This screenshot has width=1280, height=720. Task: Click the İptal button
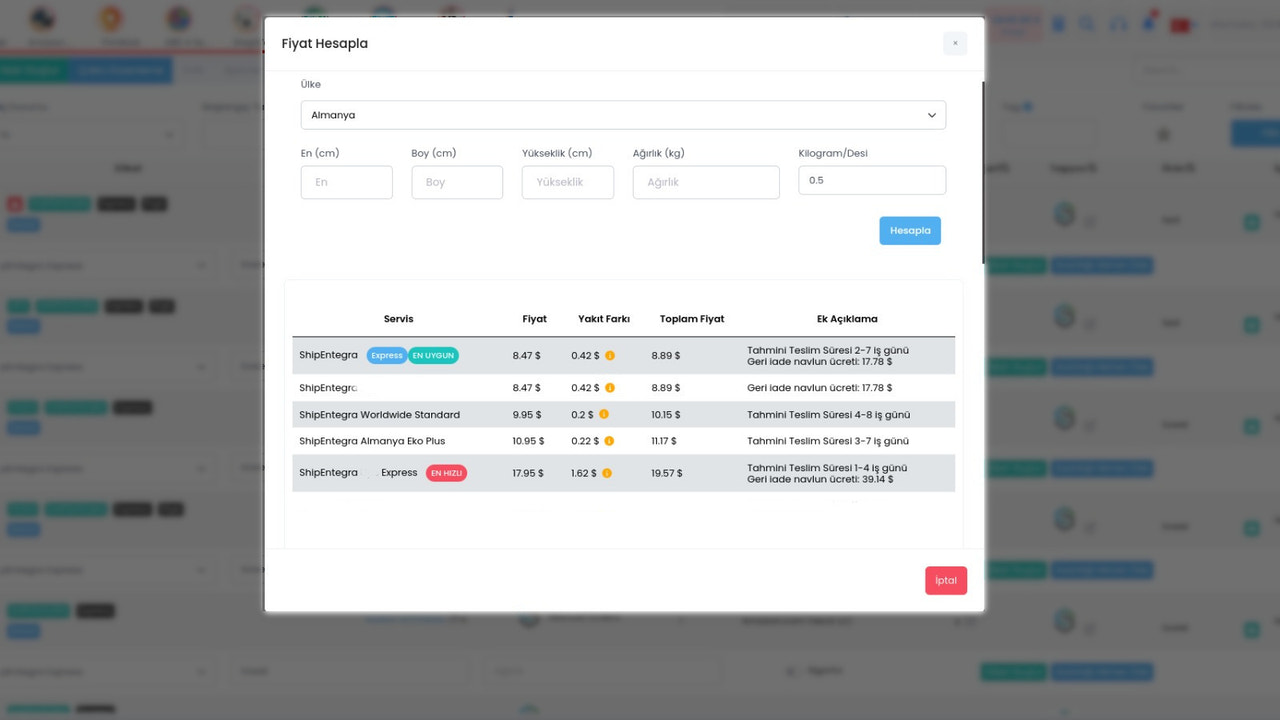pyautogui.click(x=946, y=580)
